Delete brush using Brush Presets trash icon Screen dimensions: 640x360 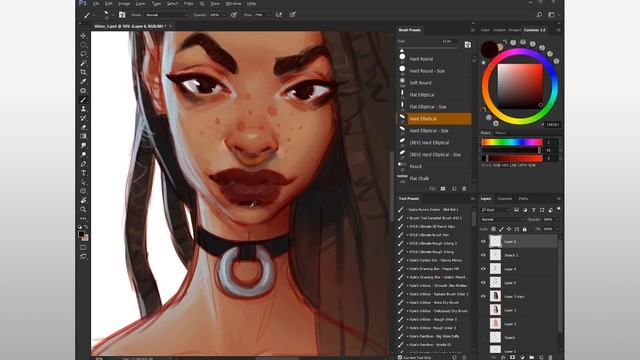pyautogui.click(x=464, y=189)
